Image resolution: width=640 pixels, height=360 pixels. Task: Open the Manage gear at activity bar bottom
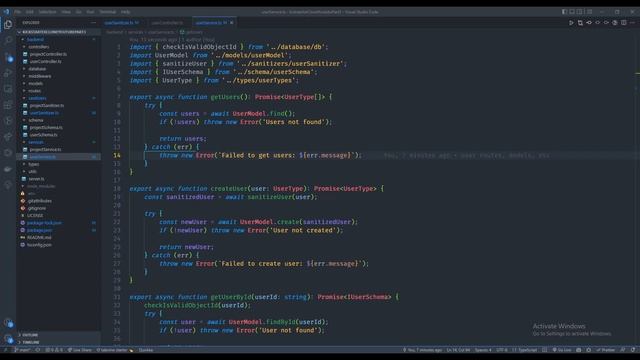coord(8,338)
